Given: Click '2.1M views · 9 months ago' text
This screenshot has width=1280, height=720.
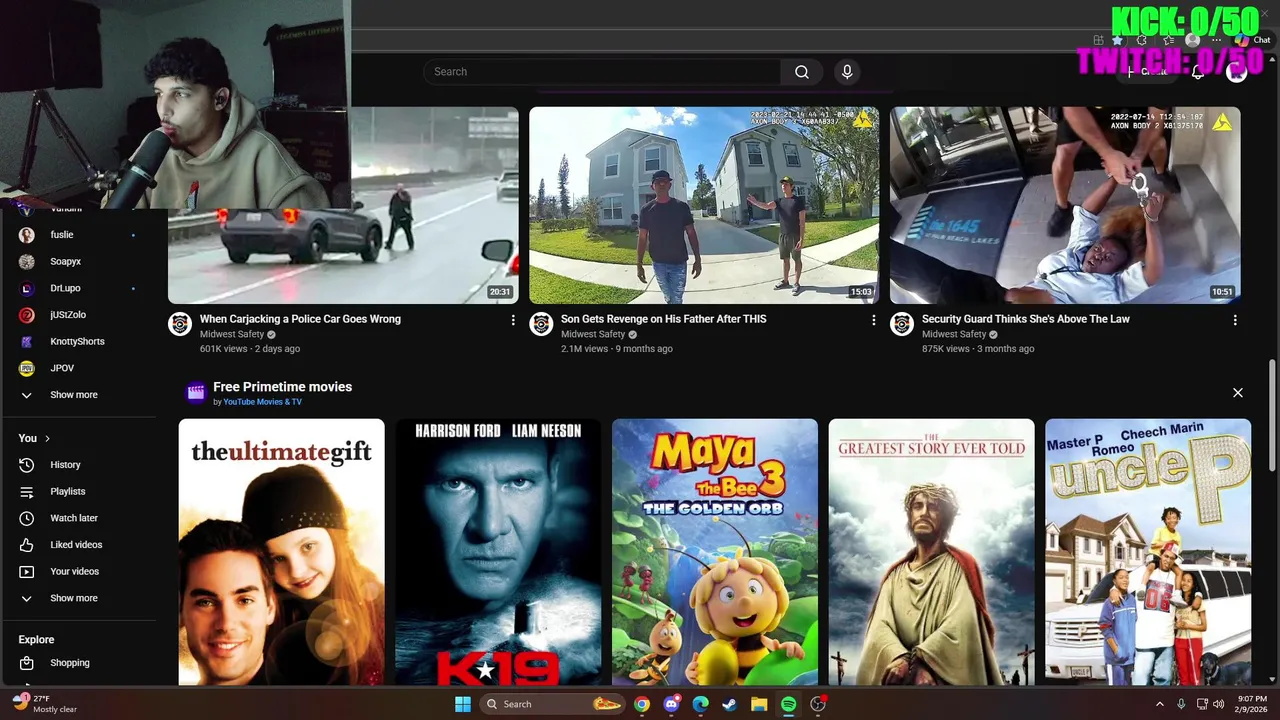Looking at the screenshot, I should point(617,349).
